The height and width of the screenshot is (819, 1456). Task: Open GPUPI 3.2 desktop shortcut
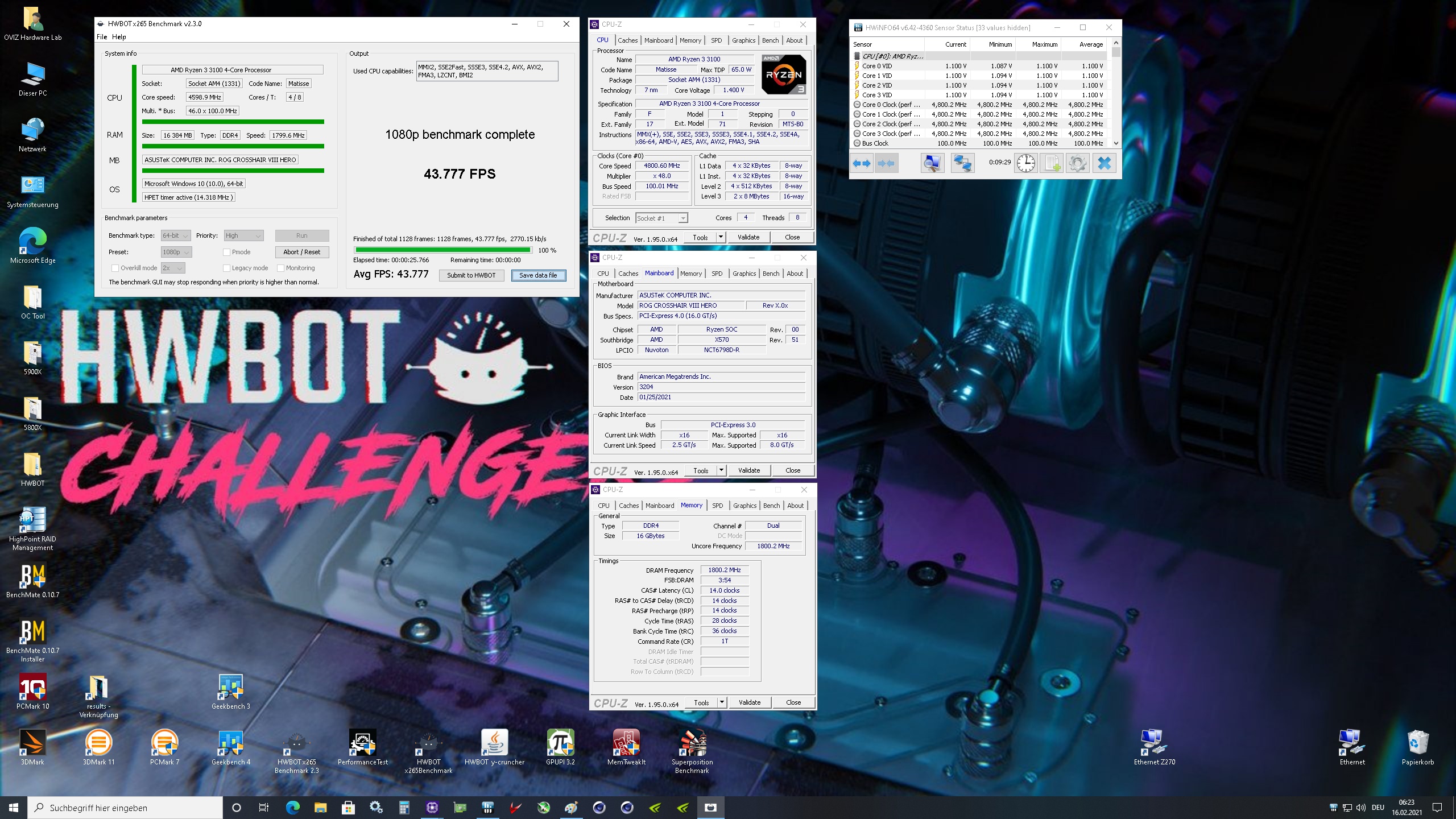click(560, 747)
